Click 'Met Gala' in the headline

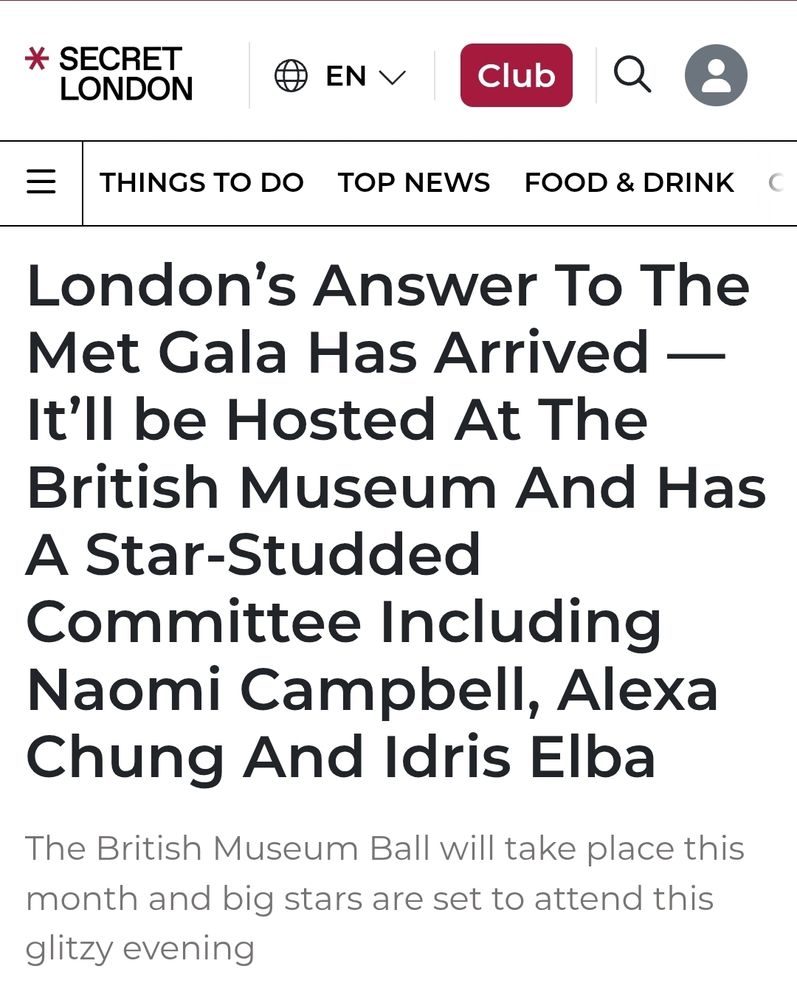point(157,353)
